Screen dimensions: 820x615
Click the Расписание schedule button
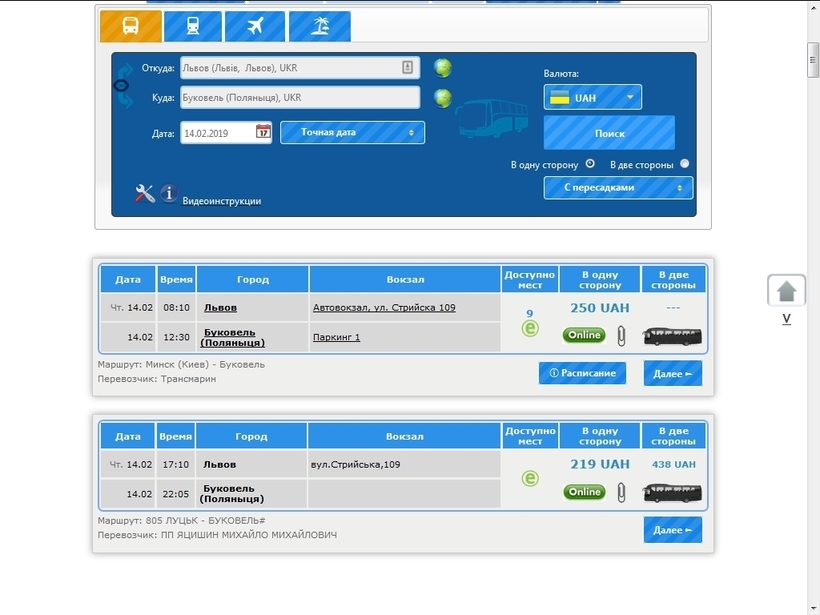(582, 373)
